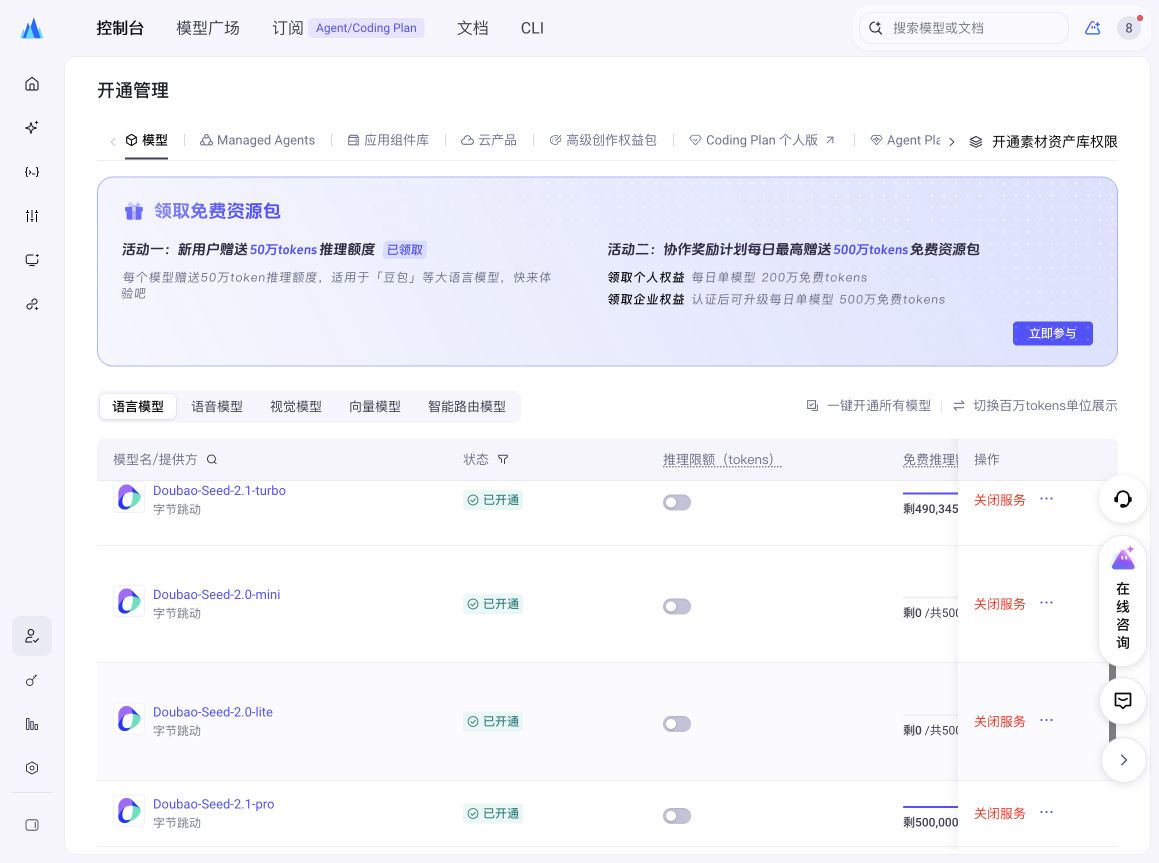
Task: Open the 高级创作权益包 tab
Action: pos(602,140)
